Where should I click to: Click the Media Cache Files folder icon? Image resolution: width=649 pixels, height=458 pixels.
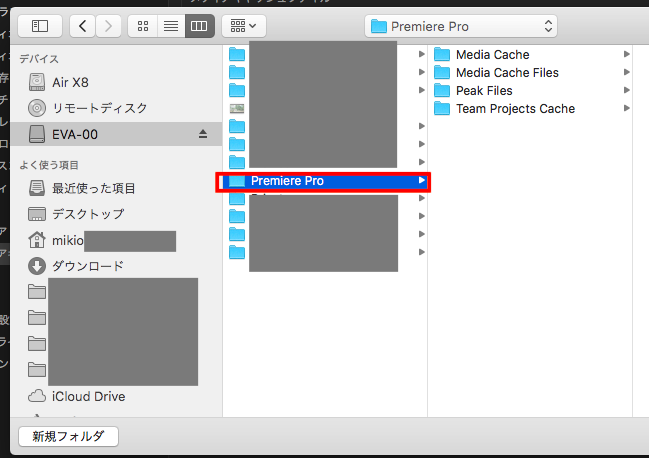point(442,72)
